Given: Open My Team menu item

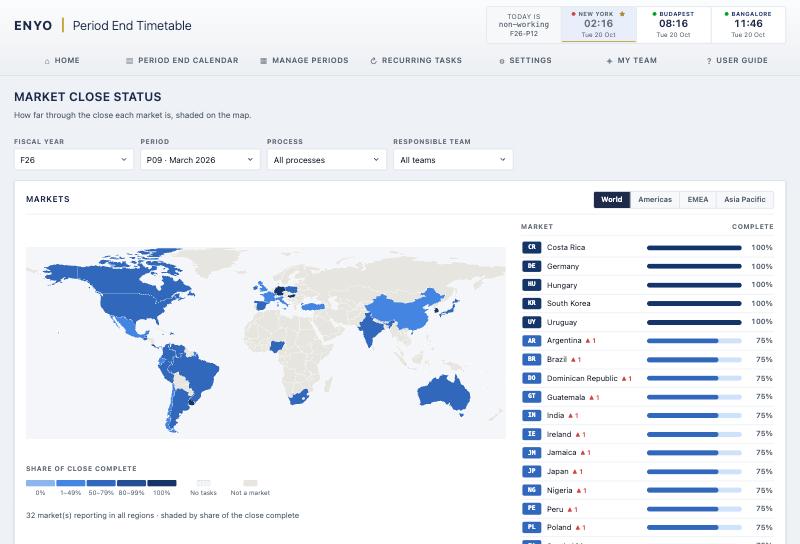Looking at the screenshot, I should (632, 60).
